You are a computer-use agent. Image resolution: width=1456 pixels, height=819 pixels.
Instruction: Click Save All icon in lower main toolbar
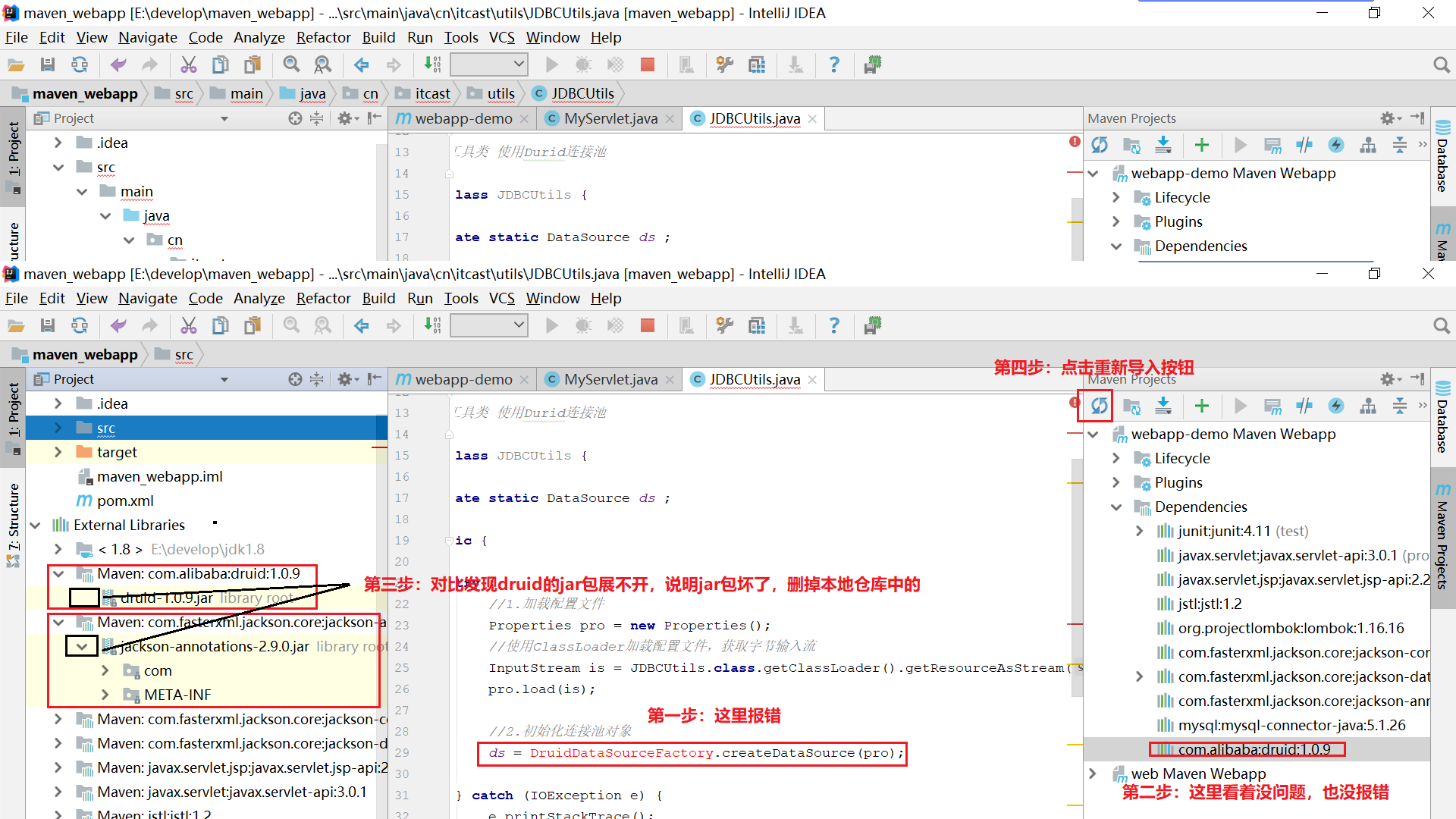(x=48, y=325)
